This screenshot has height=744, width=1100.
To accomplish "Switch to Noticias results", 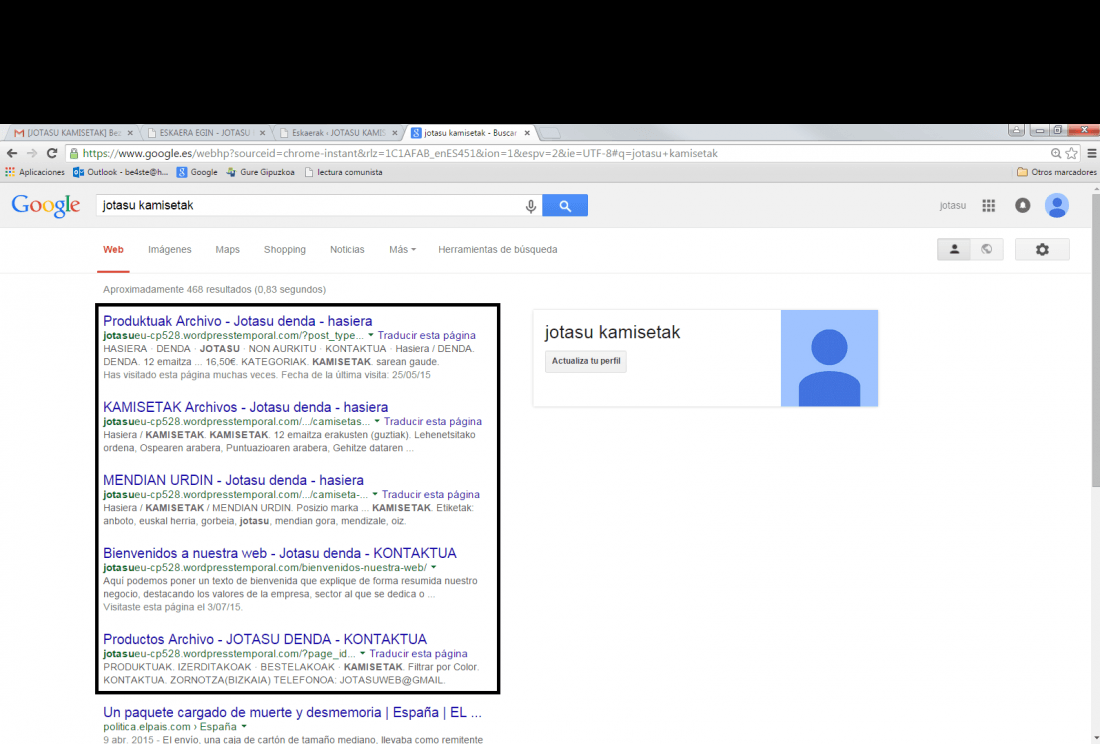I will coord(347,249).
